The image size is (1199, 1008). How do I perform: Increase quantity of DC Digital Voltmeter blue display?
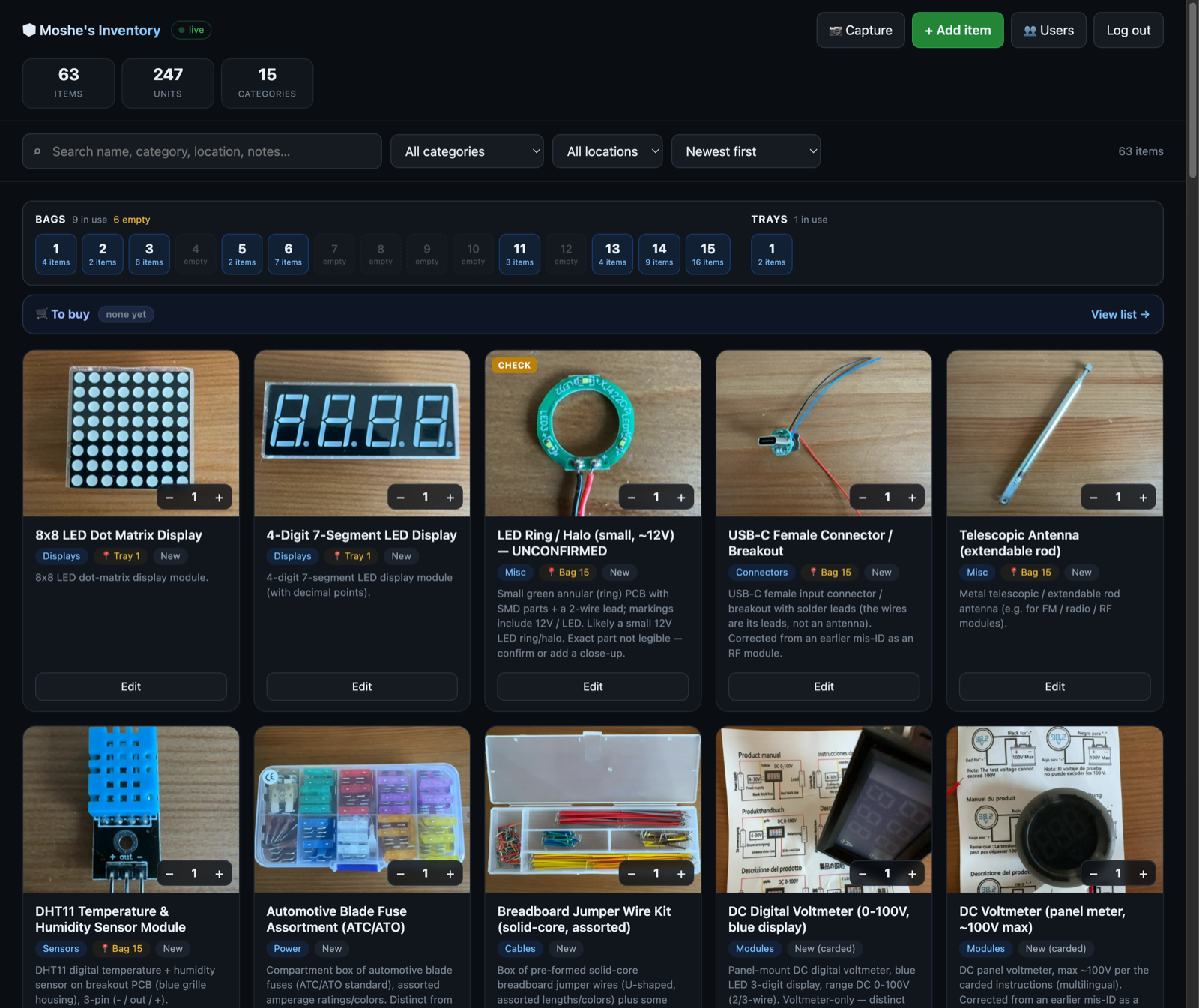pyautogui.click(x=912, y=874)
